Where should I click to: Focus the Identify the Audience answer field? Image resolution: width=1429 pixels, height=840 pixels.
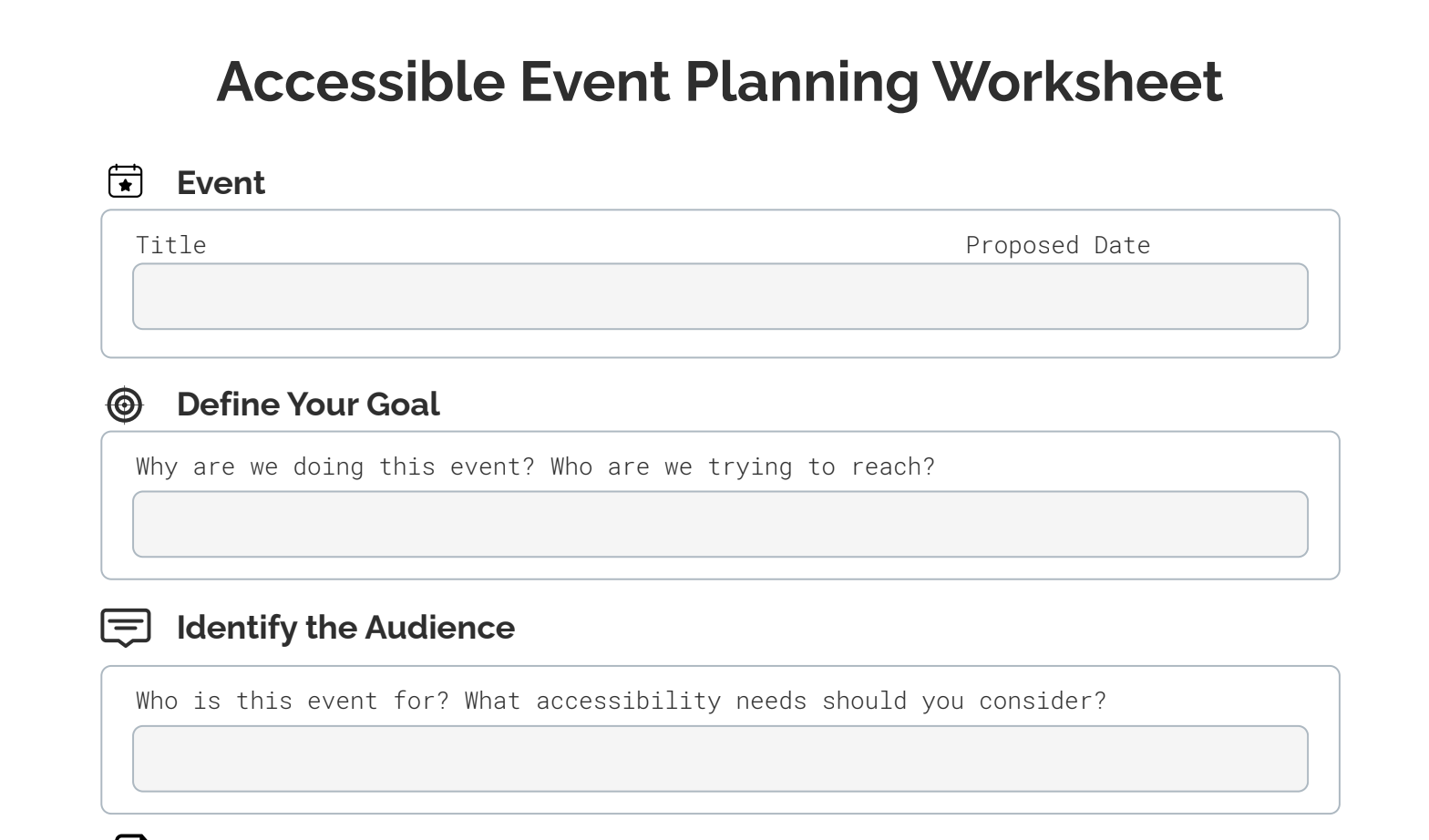coord(720,758)
